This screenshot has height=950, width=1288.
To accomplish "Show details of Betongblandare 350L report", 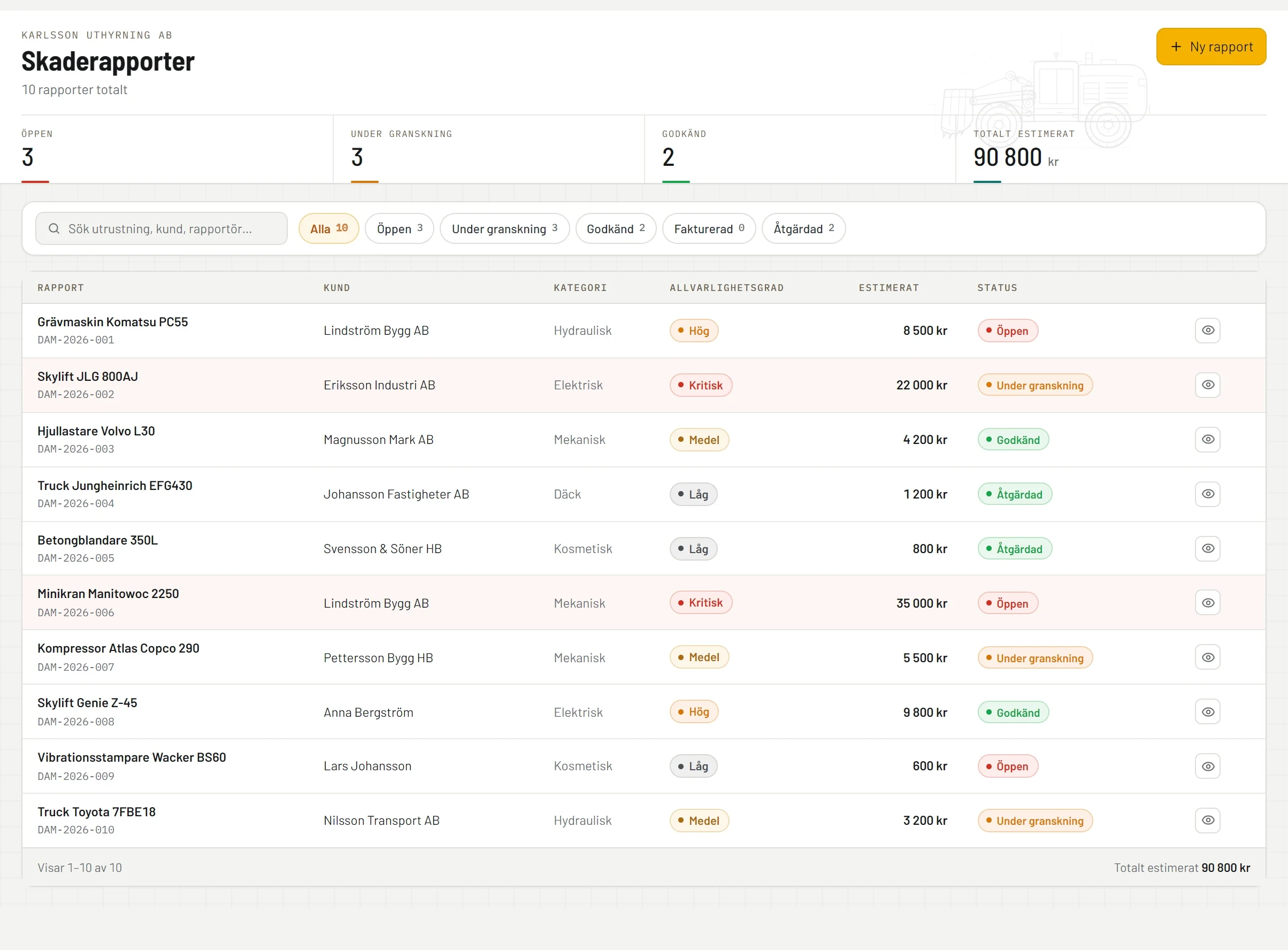I will tap(1208, 549).
